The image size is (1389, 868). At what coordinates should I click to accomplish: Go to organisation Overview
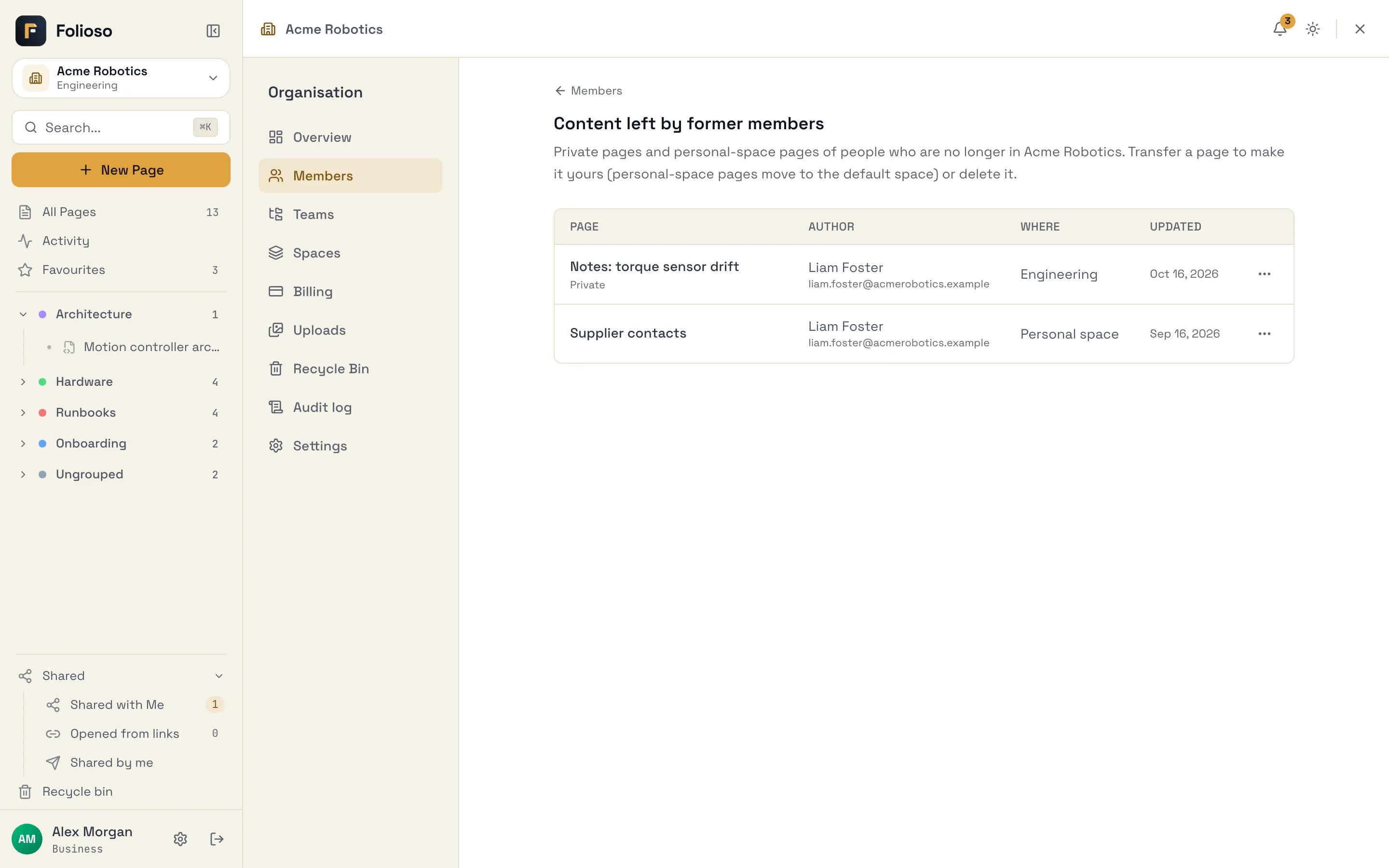click(x=351, y=137)
